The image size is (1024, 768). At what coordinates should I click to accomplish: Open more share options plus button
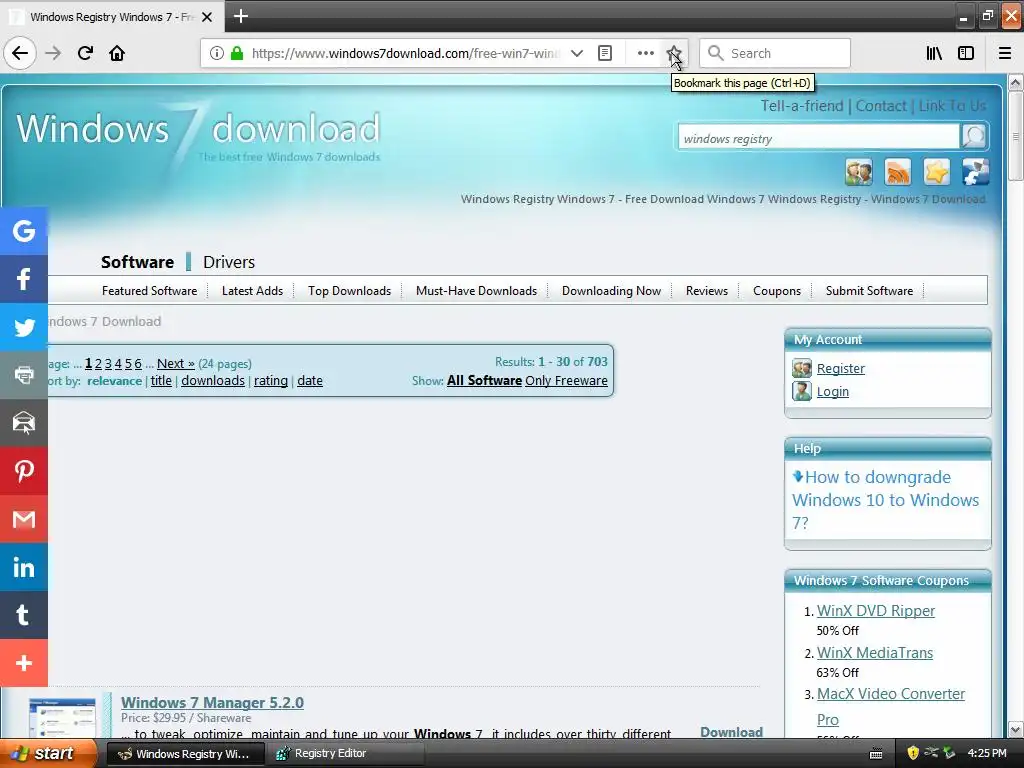click(24, 664)
